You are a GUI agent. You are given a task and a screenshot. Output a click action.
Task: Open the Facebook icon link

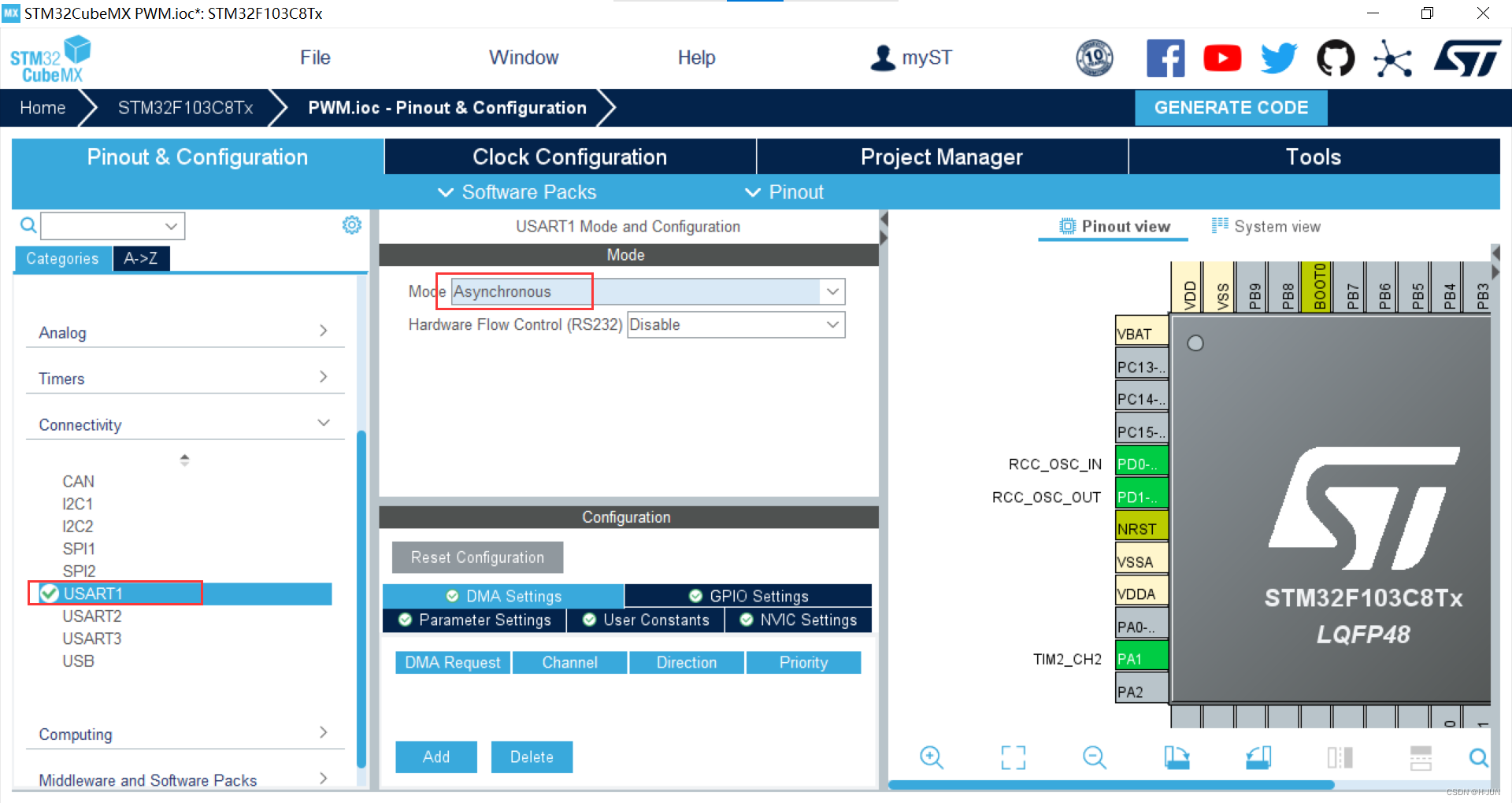coord(1165,58)
